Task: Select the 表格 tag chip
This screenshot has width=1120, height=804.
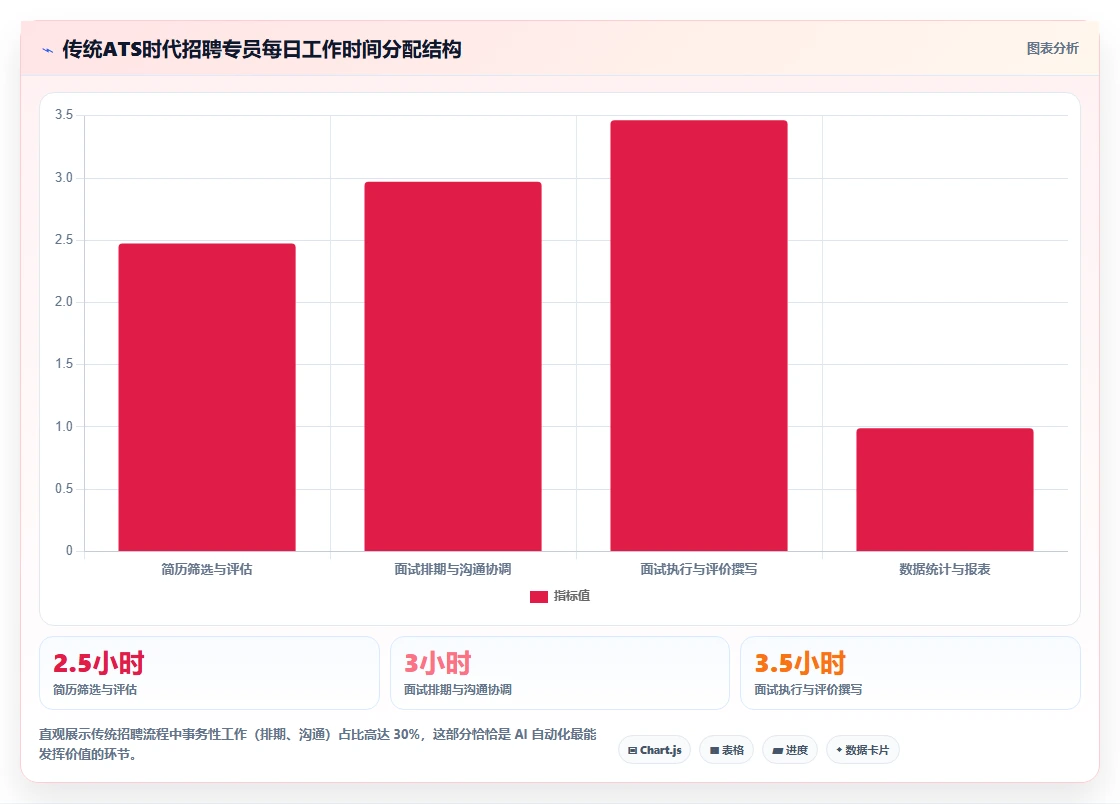Action: point(726,750)
